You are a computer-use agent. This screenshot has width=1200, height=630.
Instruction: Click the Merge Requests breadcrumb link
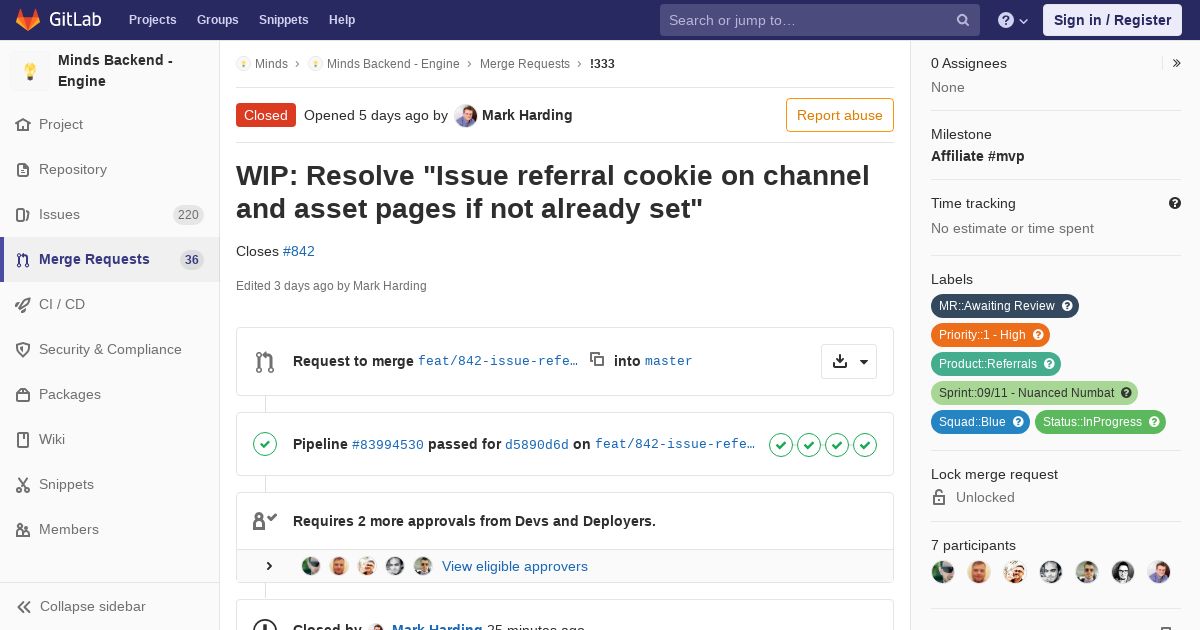point(525,63)
